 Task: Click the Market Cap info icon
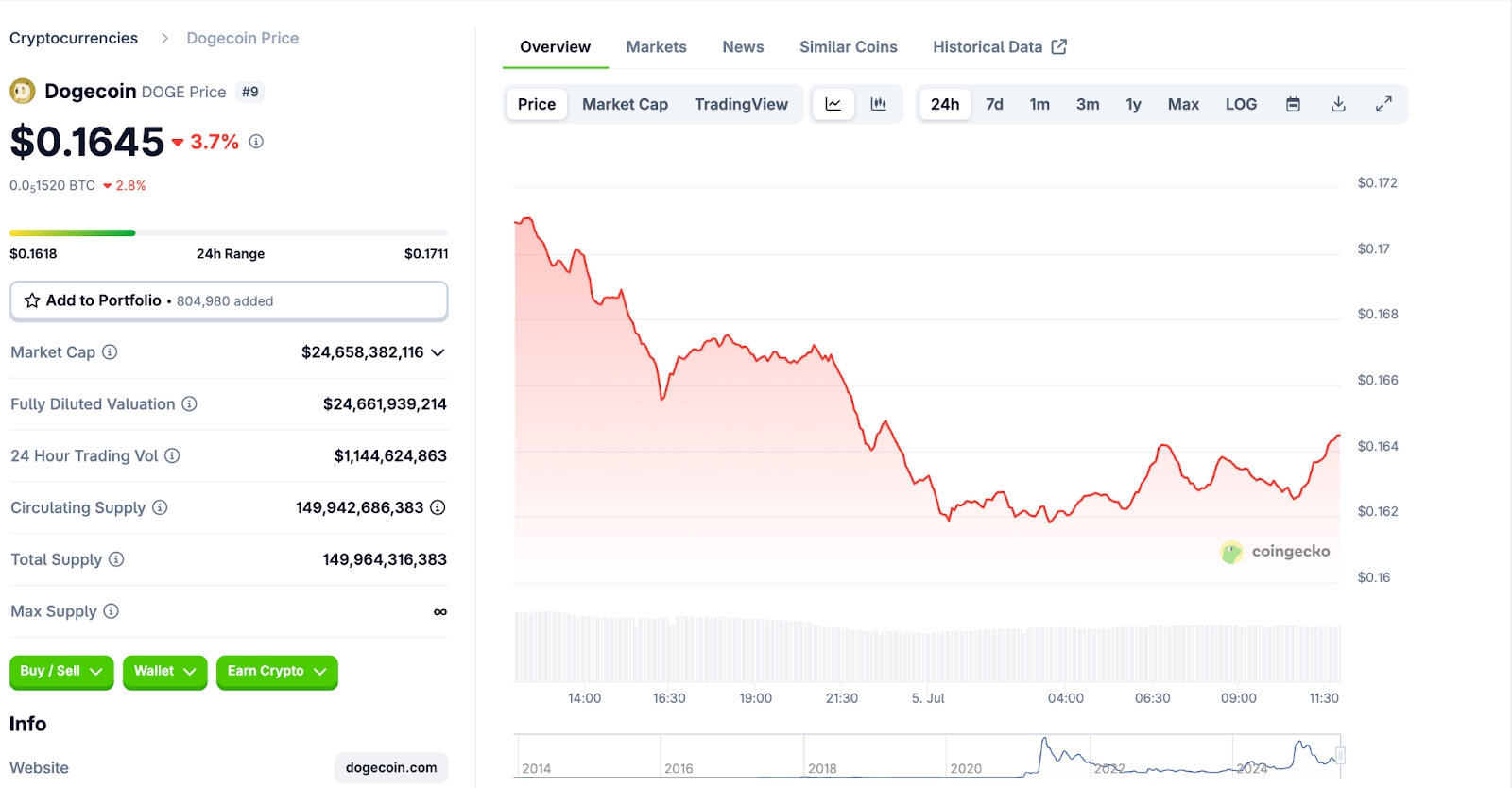pyautogui.click(x=110, y=352)
